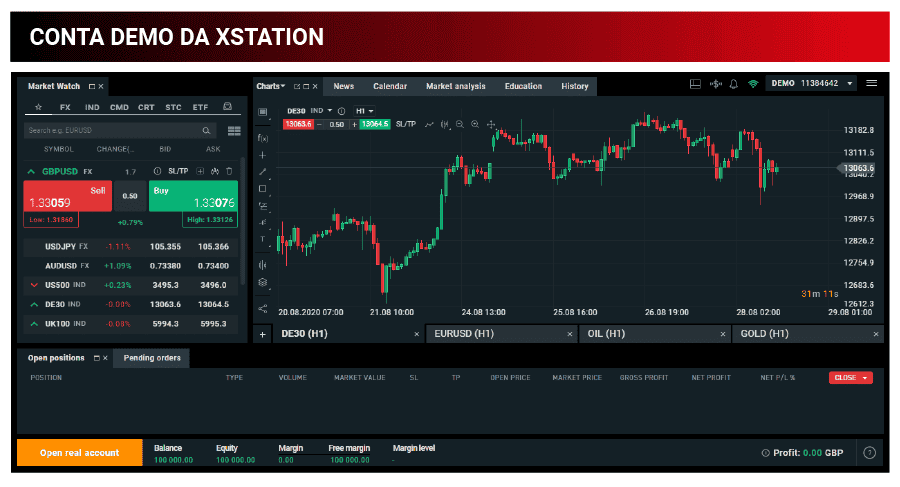Switch to Pending orders tab
The width and height of the screenshot is (900, 487).
152,358
